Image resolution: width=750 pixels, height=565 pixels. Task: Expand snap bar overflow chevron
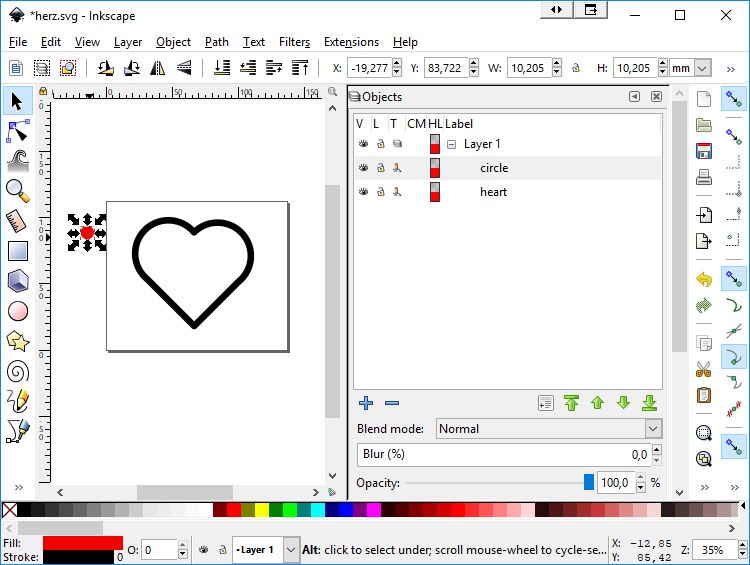point(735,487)
